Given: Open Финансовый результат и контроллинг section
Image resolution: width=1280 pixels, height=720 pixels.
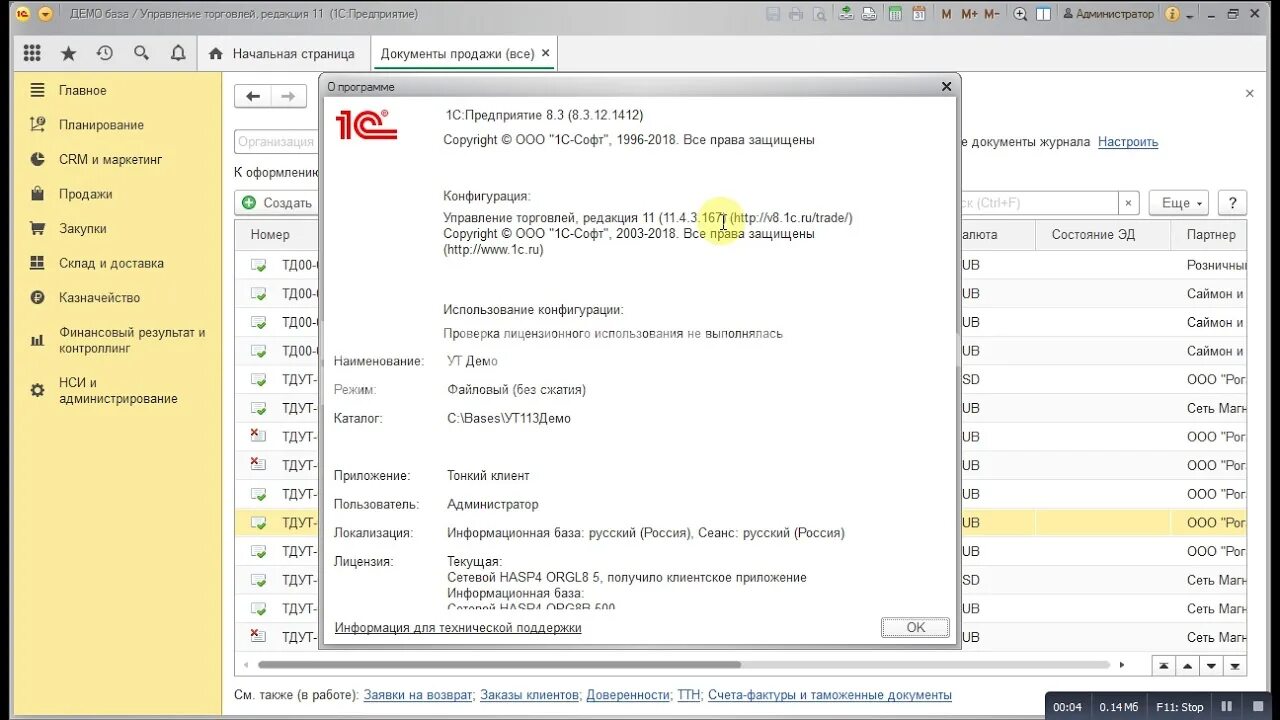Looking at the screenshot, I should tap(132, 340).
